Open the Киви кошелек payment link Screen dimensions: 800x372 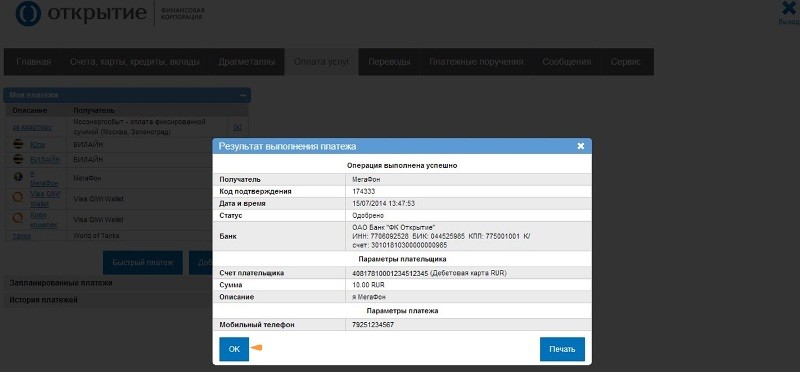[44, 220]
